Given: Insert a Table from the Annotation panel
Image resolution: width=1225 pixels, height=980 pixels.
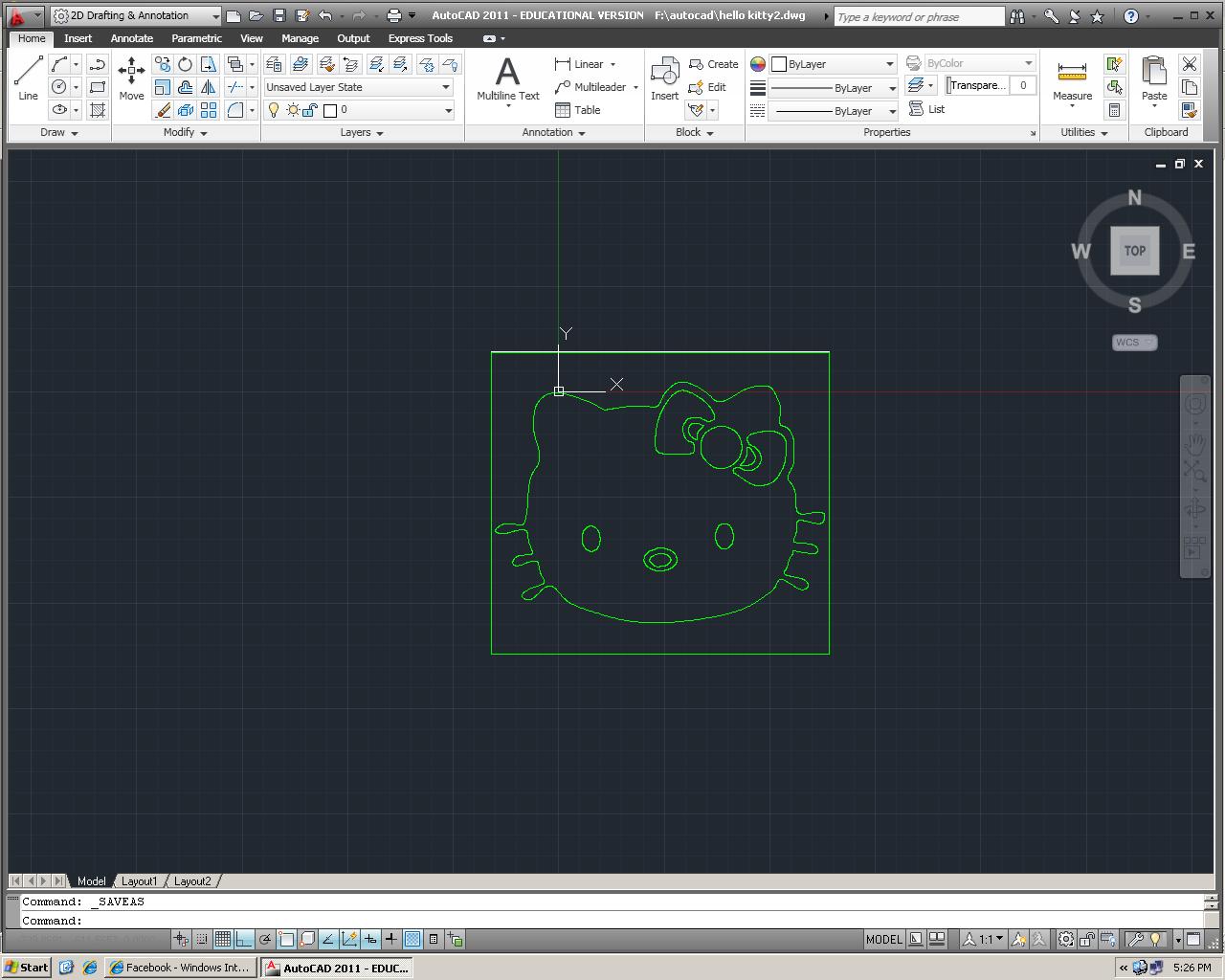Looking at the screenshot, I should [x=577, y=109].
